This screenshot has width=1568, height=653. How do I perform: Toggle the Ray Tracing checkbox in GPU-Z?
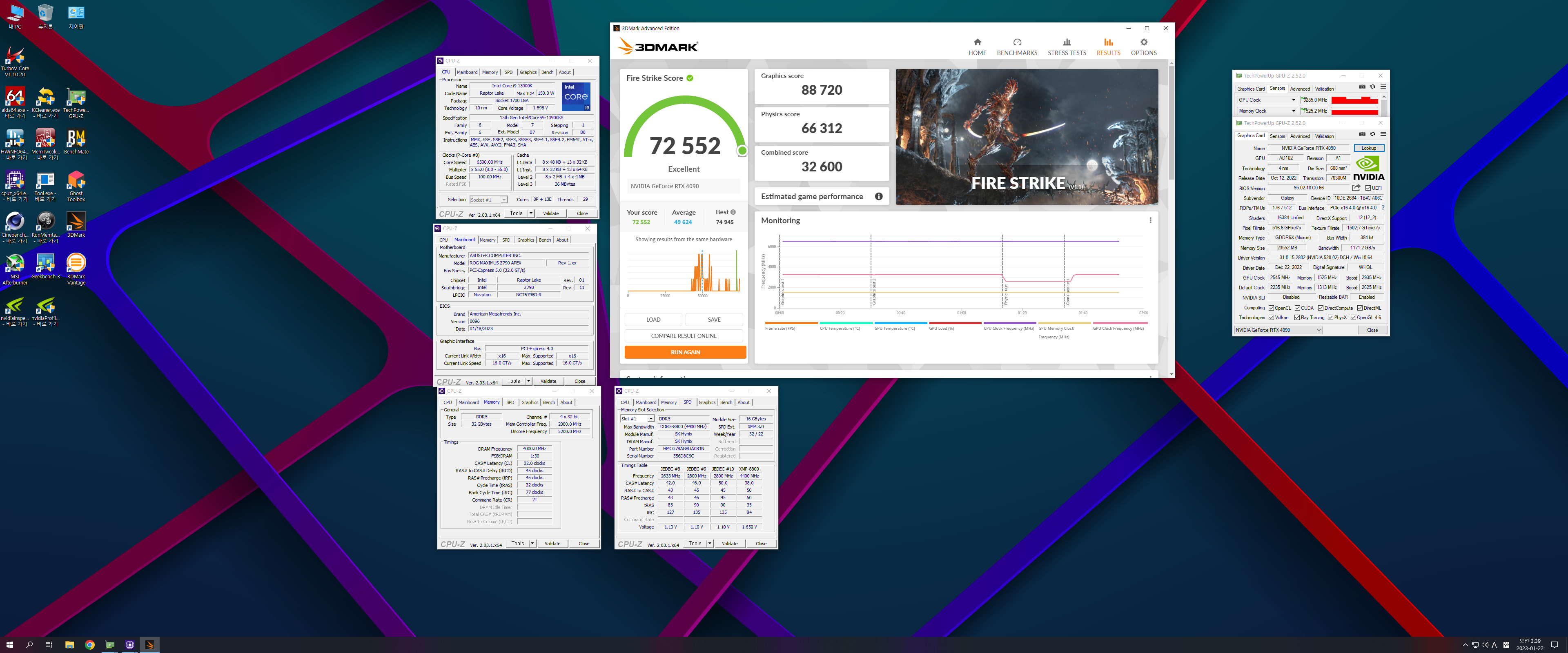pos(1297,318)
